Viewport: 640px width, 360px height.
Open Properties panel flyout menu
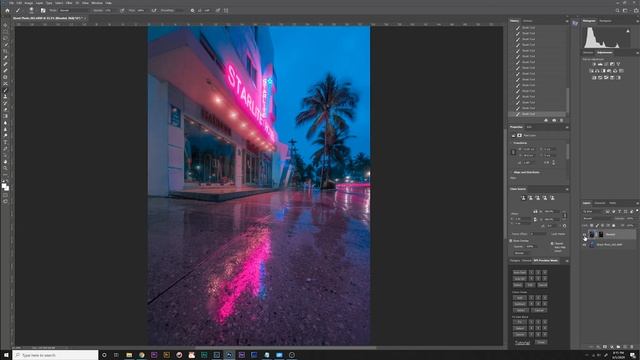[567, 127]
